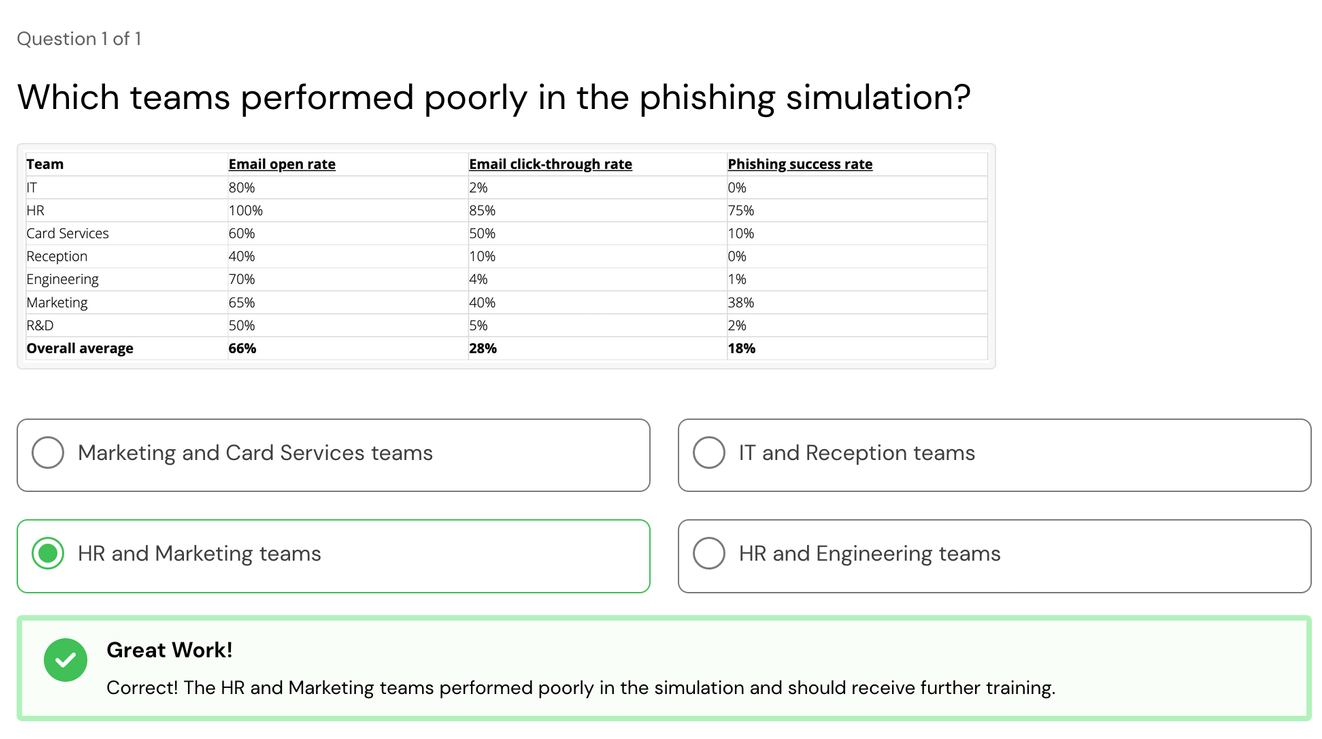
Task: Choose the IT and Reception teams answer card
Action: coord(994,455)
